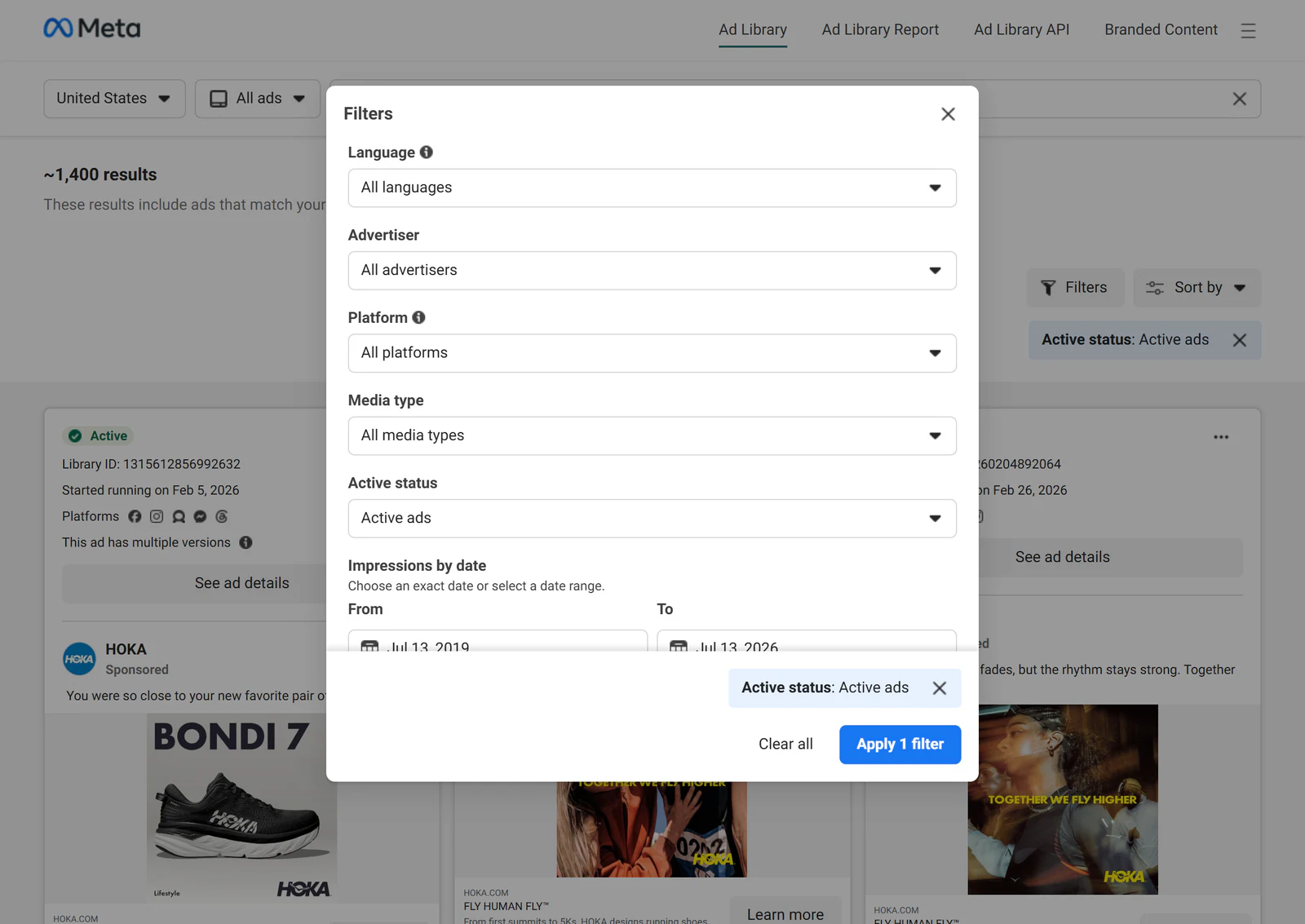Click the Messenger platform icon
Screen dimensions: 1305x924
click(200, 516)
